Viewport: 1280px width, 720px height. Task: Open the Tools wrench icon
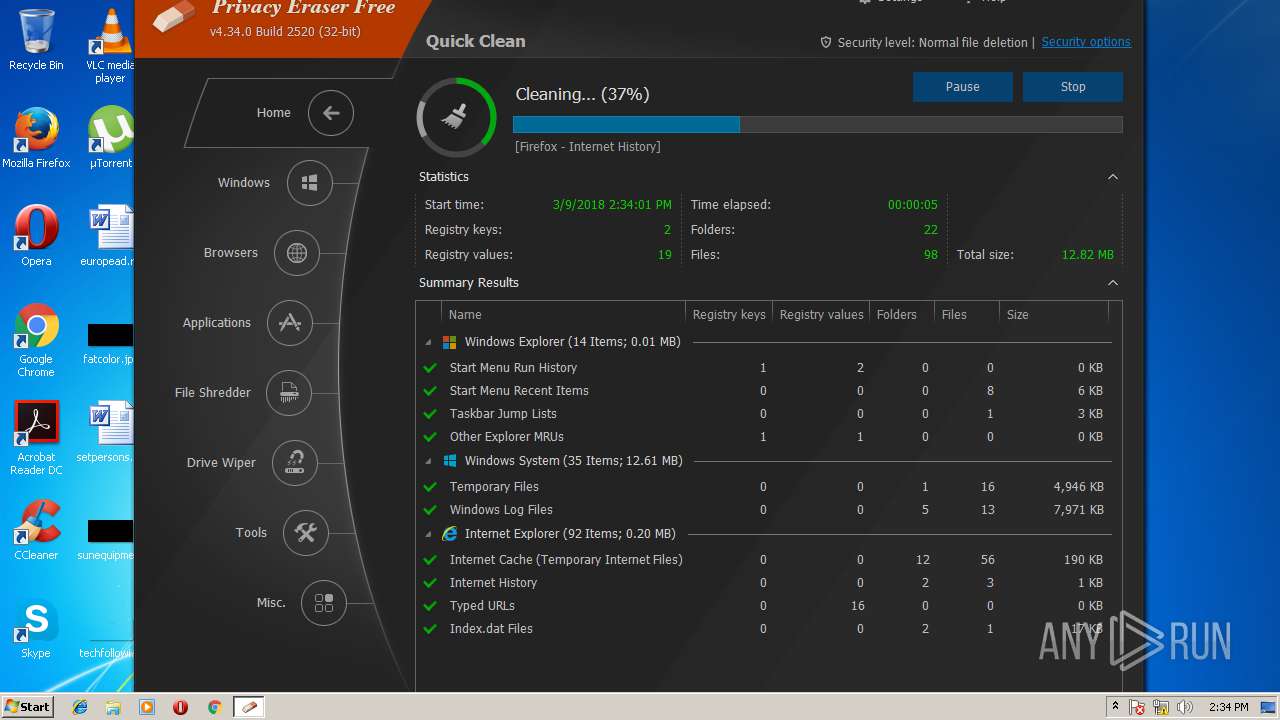306,533
